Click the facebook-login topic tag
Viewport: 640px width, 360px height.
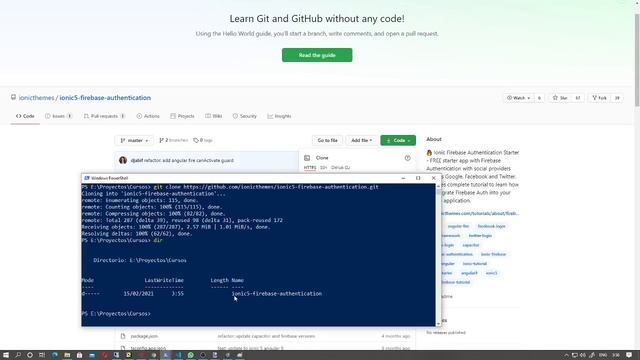(491, 226)
